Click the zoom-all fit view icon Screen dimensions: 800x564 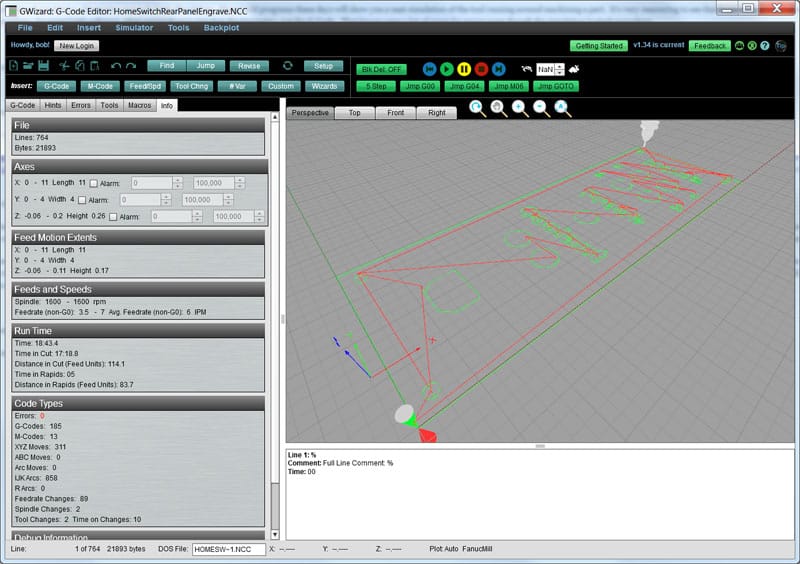(563, 108)
